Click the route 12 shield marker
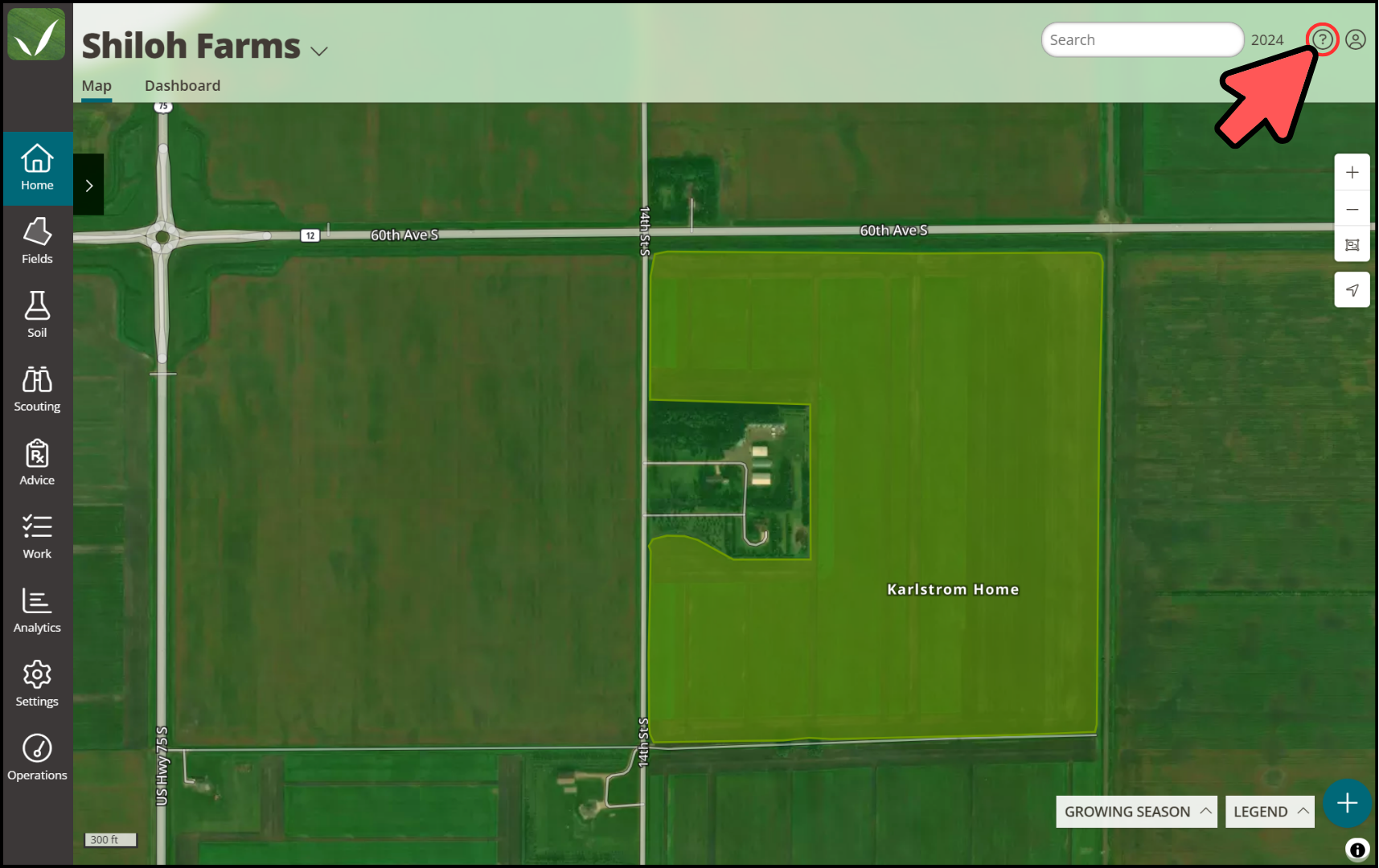 [x=310, y=235]
